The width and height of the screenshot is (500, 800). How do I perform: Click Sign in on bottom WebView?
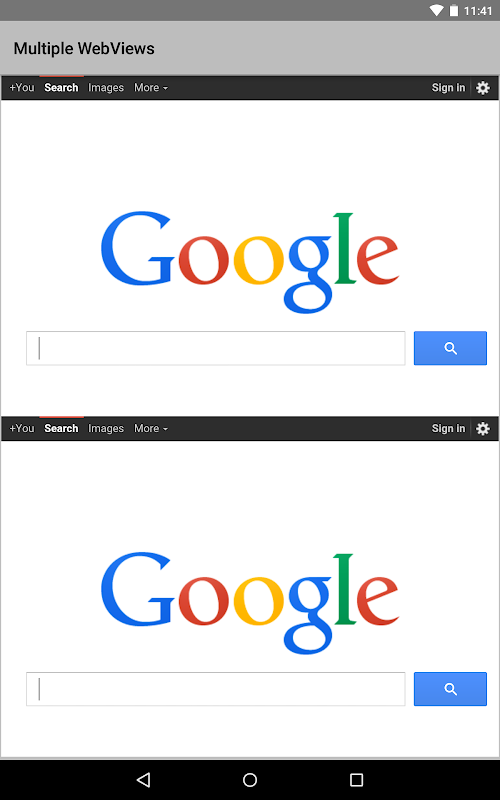[448, 429]
